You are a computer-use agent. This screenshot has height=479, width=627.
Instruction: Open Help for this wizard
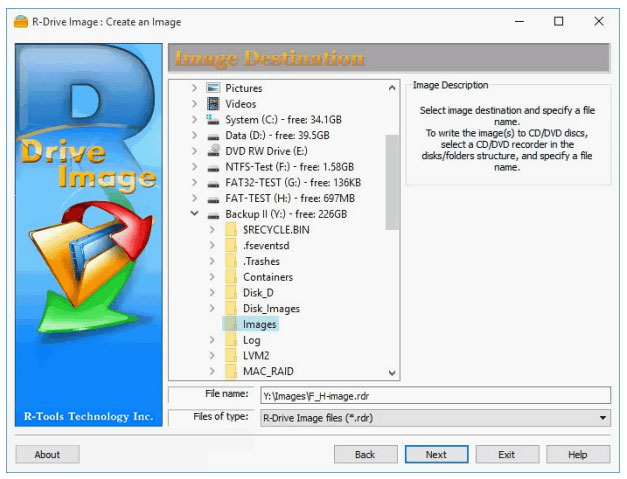(578, 455)
